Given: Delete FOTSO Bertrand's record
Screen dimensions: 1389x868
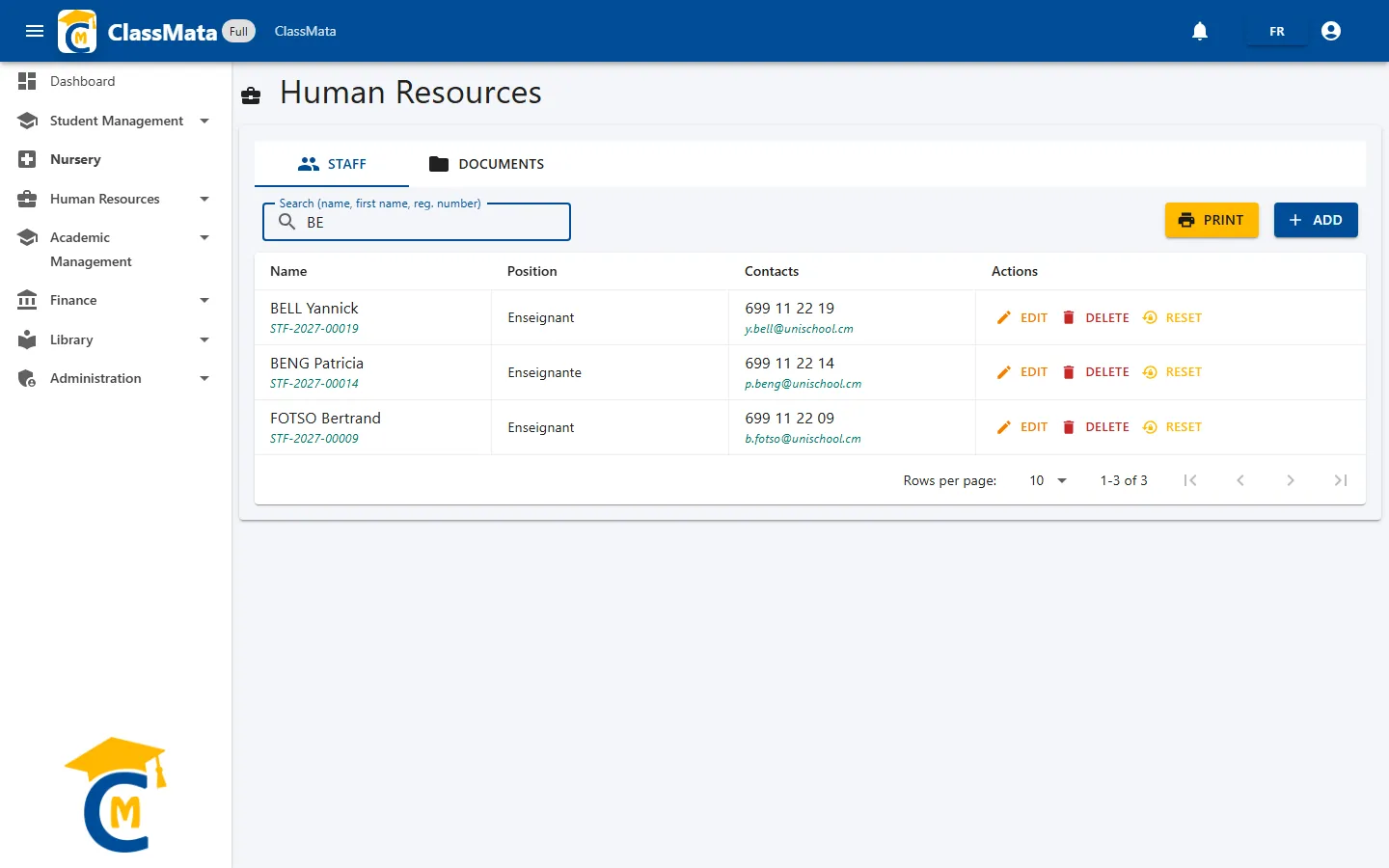Looking at the screenshot, I should 1096,427.
